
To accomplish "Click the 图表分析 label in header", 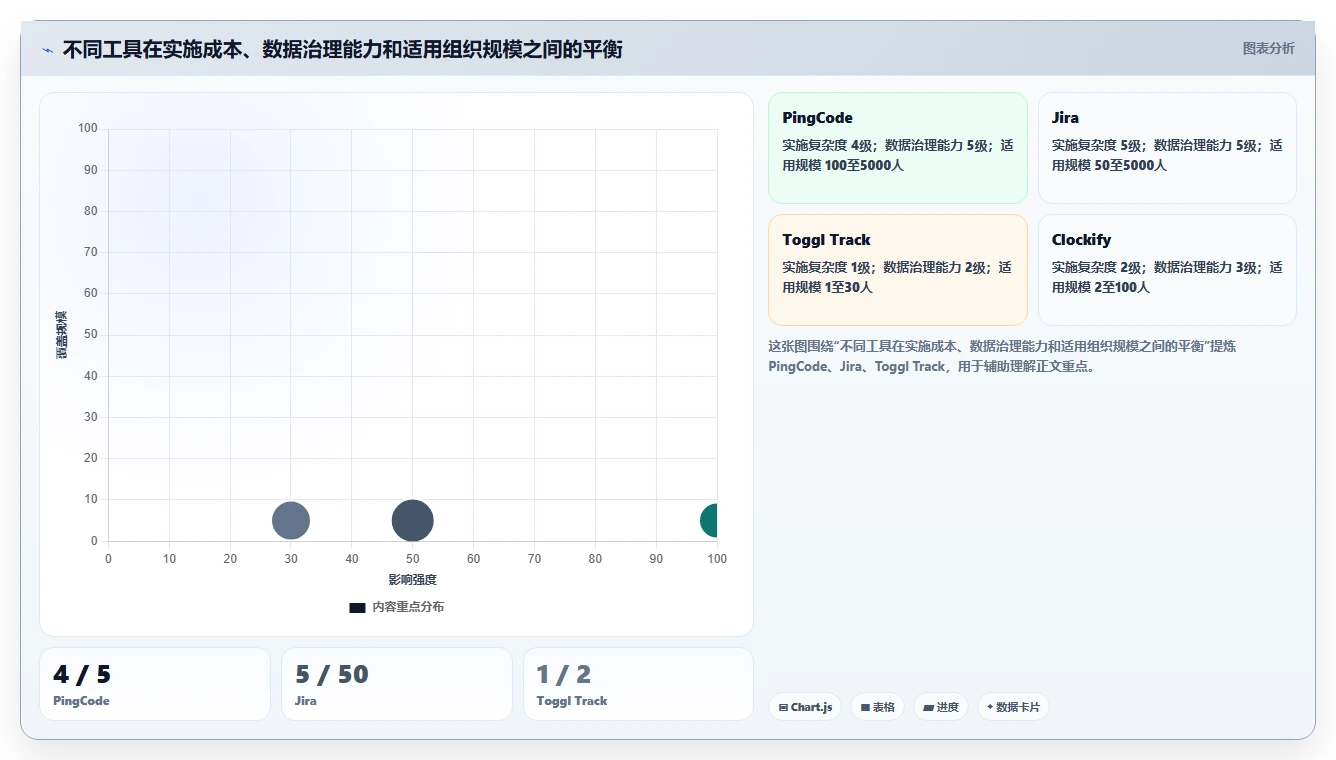I will coord(1268,48).
